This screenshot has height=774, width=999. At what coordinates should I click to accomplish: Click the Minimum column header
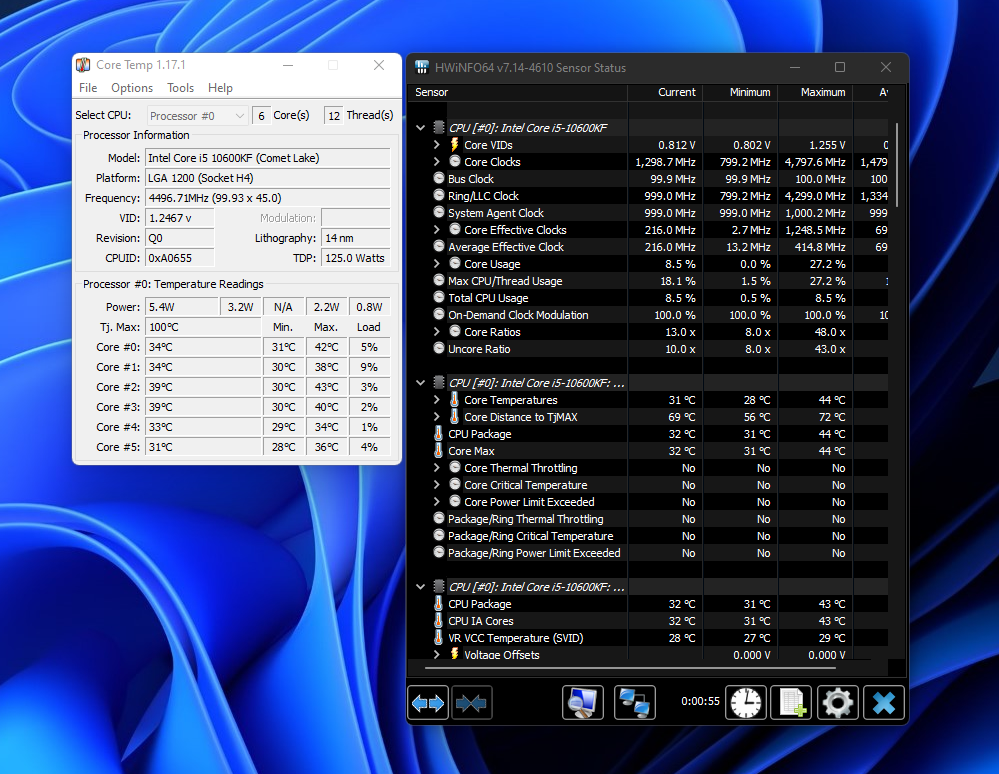[x=740, y=92]
